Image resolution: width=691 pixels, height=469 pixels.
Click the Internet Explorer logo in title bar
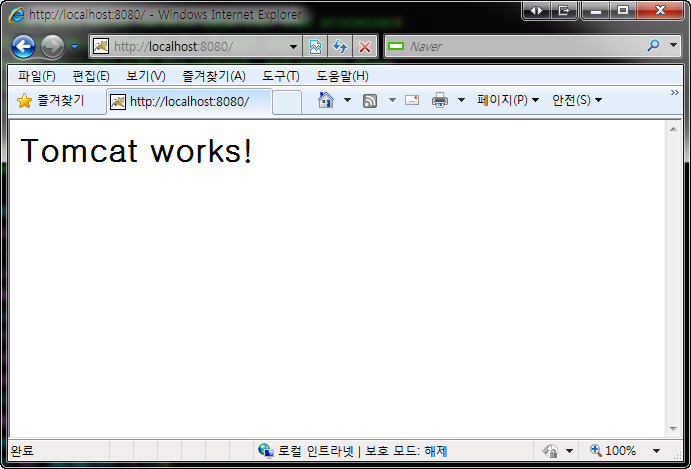pos(17,14)
